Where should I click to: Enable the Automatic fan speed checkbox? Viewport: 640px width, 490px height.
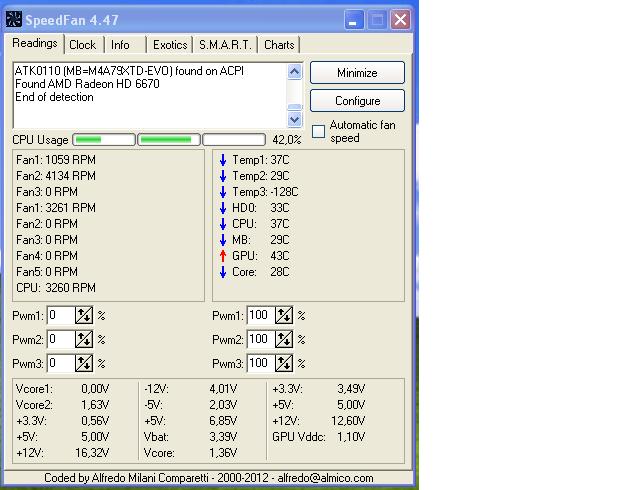tap(318, 131)
